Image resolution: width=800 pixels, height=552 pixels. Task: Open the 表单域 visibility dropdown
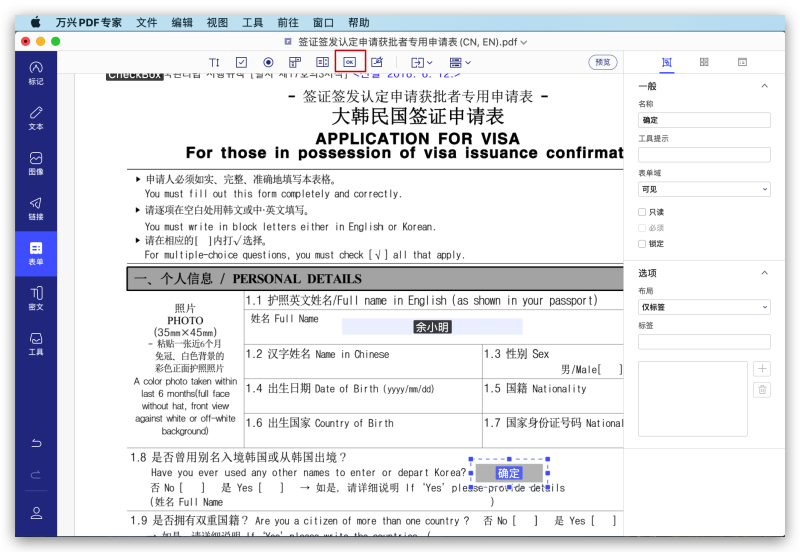[x=704, y=189]
